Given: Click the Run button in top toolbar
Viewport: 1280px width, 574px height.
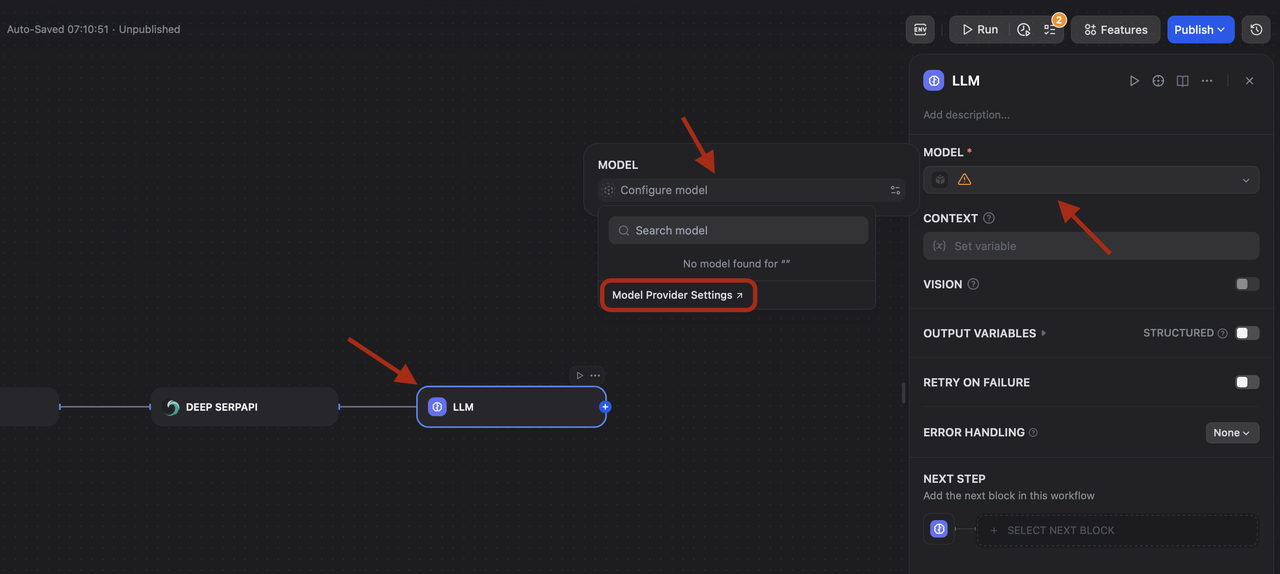Looking at the screenshot, I should tap(980, 30).
